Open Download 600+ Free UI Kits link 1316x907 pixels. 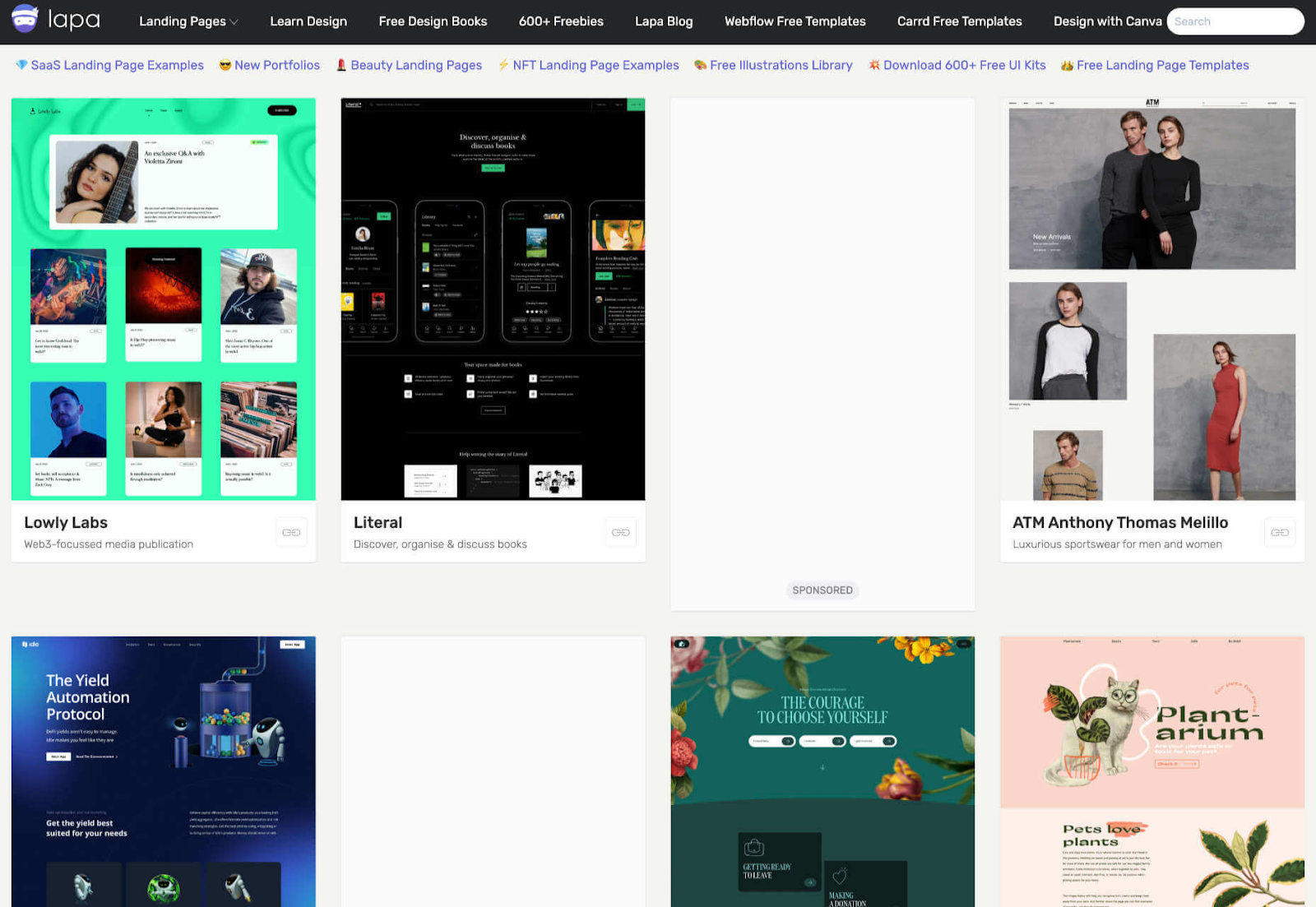pos(964,65)
